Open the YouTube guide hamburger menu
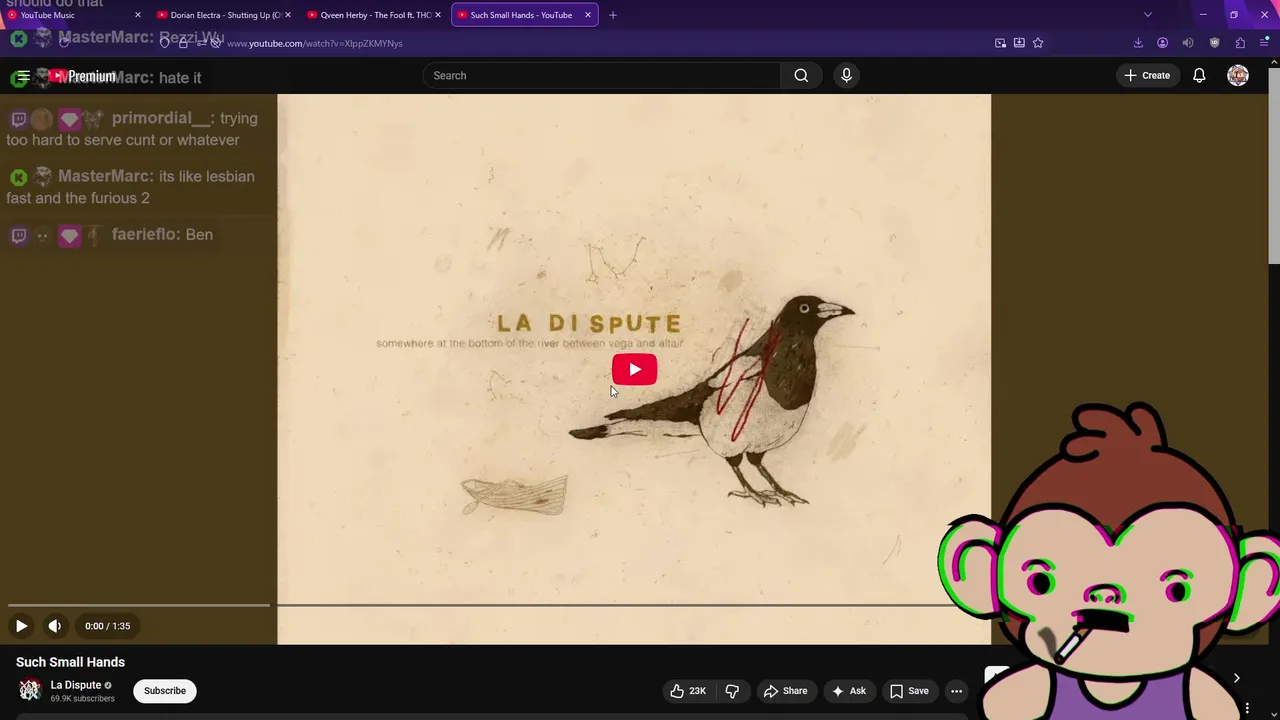Screen dimensions: 1280x720 (23, 76)
